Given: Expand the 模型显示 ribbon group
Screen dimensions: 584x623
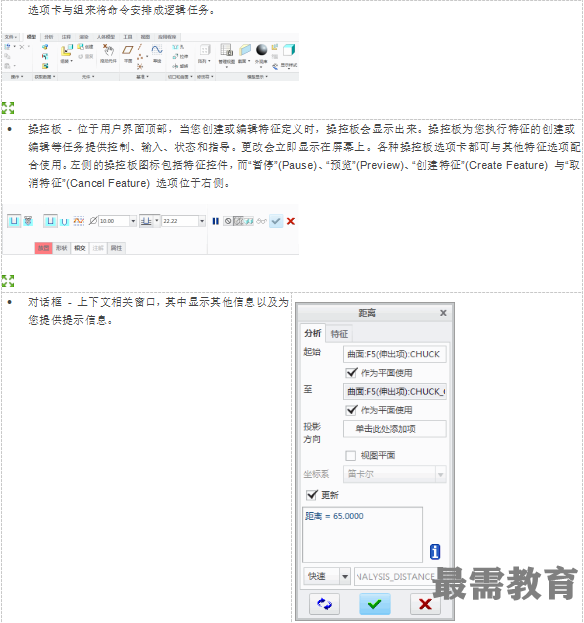Looking at the screenshot, I should click(257, 76).
